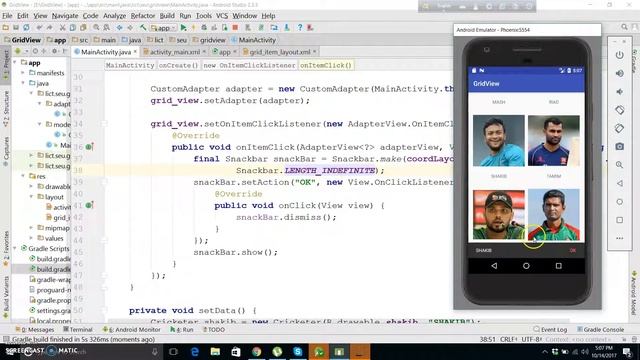
Task: Click the emulator Volume Up icon
Action: 619,73
